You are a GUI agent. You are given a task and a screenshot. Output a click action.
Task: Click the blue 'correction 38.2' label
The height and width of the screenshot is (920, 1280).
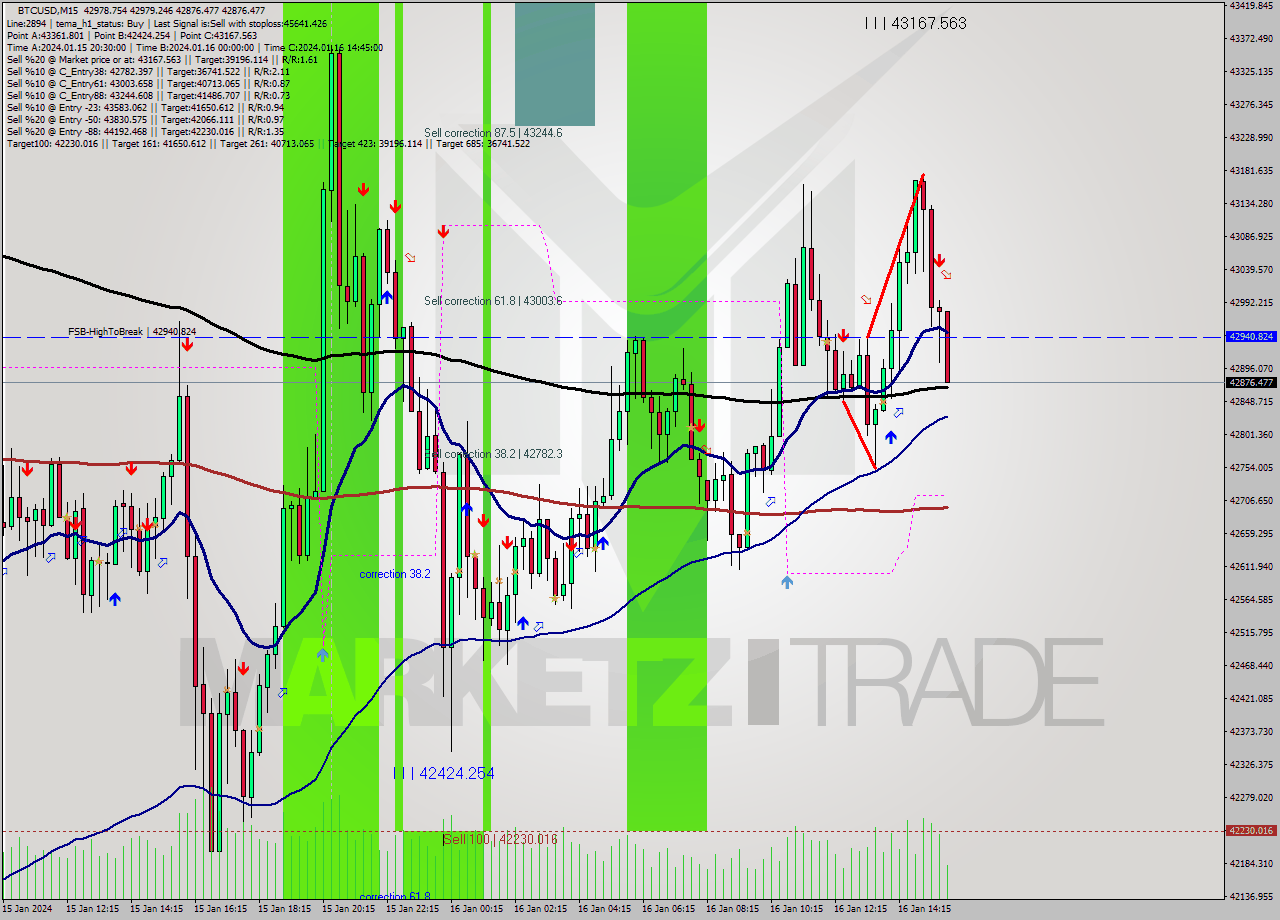coord(395,574)
